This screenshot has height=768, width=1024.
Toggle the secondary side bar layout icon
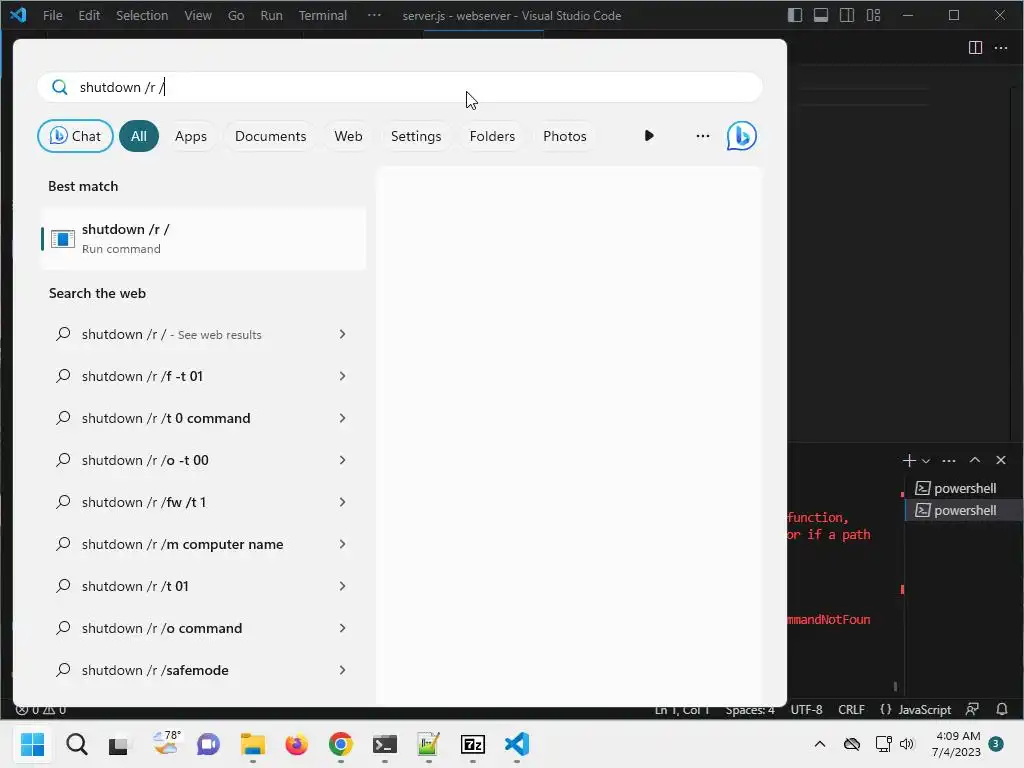pyautogui.click(x=847, y=15)
